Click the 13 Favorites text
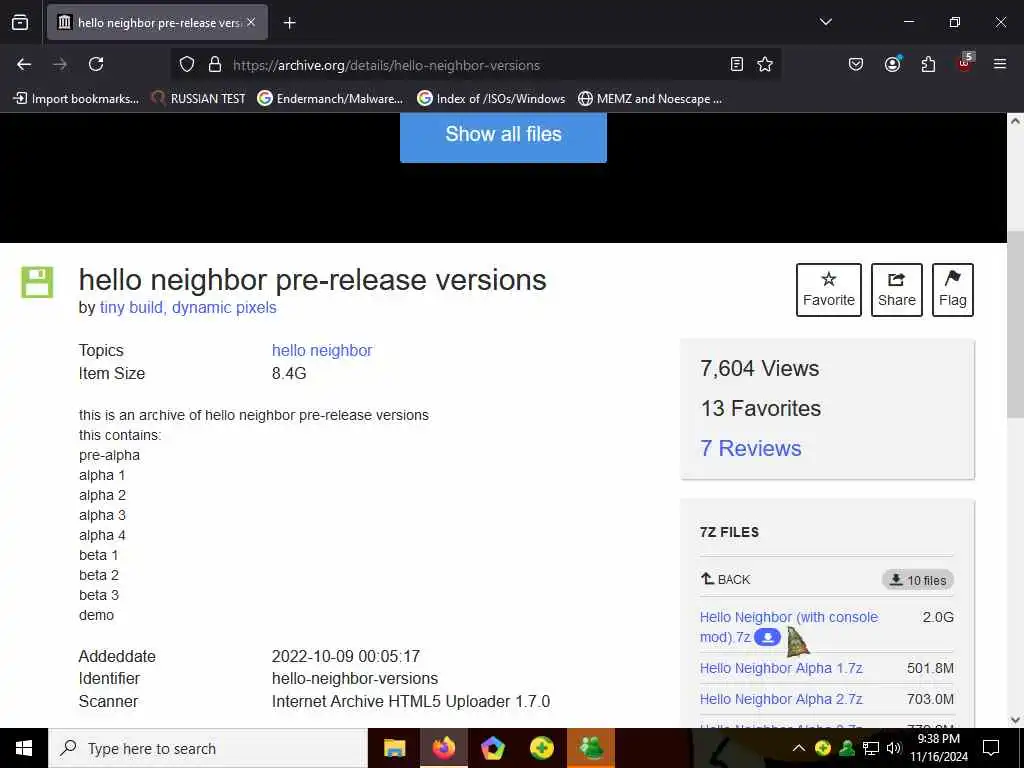Image resolution: width=1024 pixels, height=768 pixels. [761, 409]
